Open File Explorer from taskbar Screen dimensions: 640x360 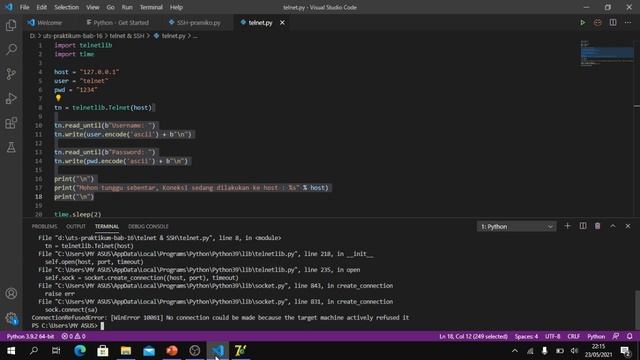(x=126, y=351)
